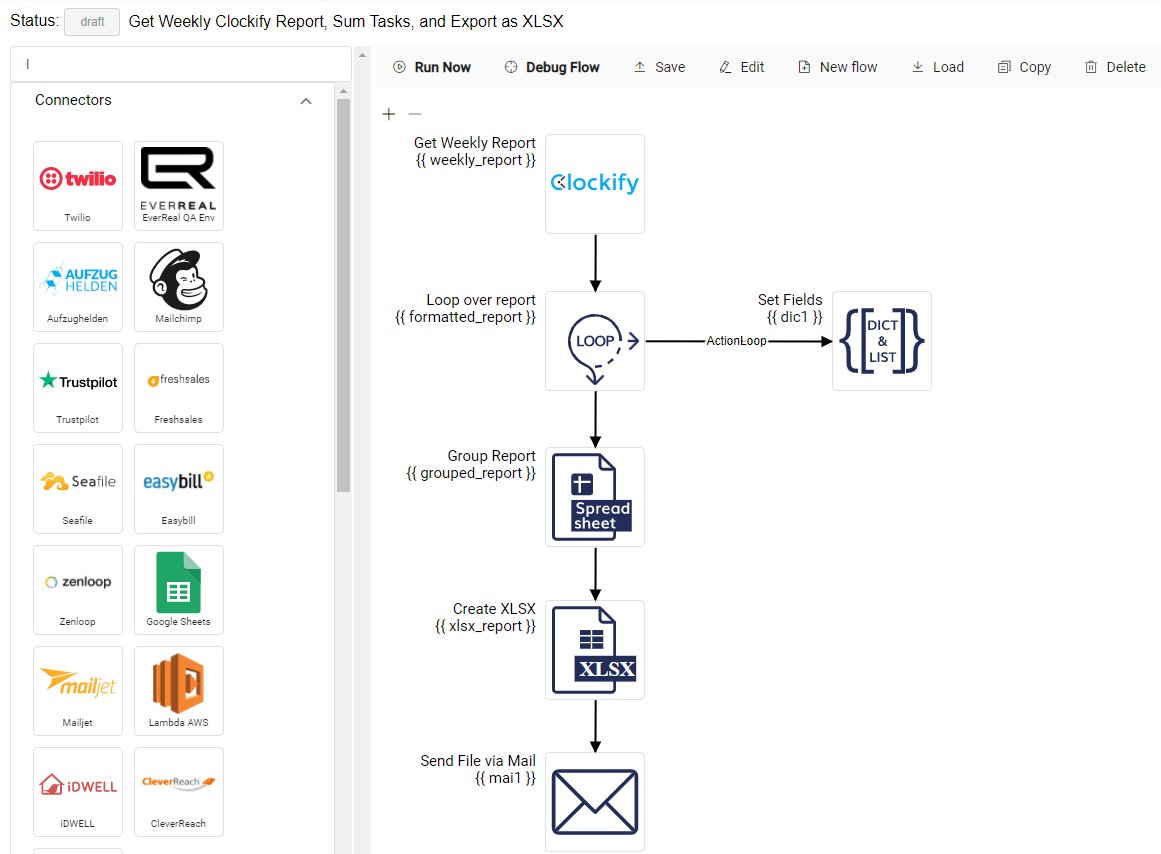Choose the Freshsales connector
The image size is (1161, 854).
178,387
